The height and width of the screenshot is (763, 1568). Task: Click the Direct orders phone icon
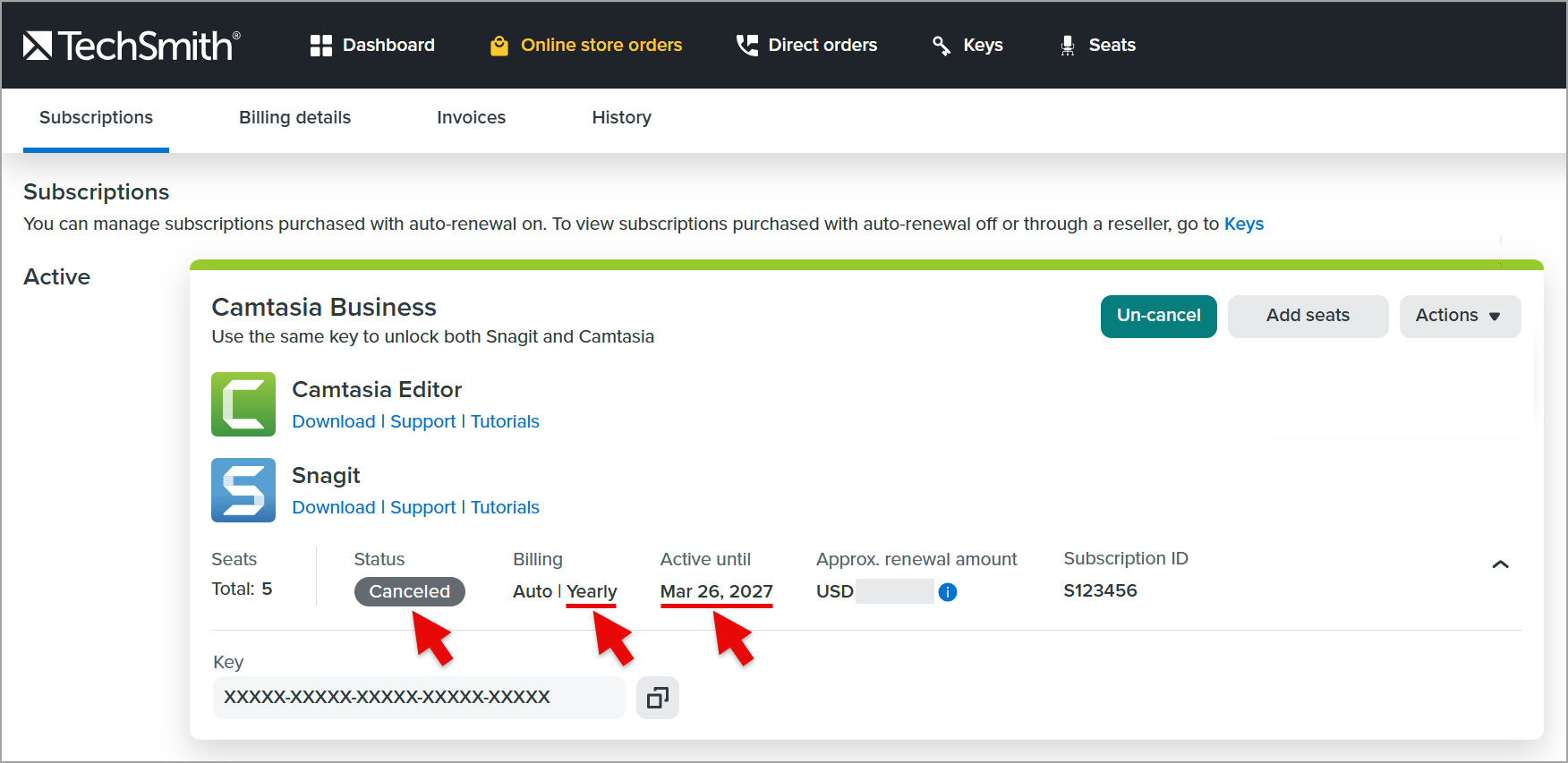[x=746, y=46]
